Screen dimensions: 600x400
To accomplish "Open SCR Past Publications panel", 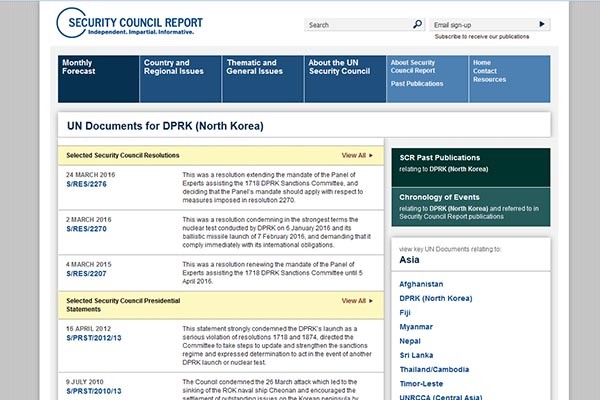I will [x=471, y=168].
